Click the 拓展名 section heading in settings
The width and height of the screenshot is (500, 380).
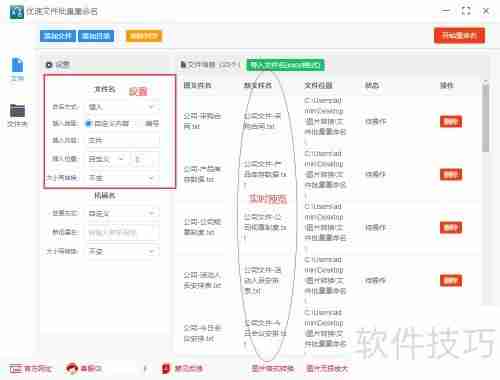105,196
